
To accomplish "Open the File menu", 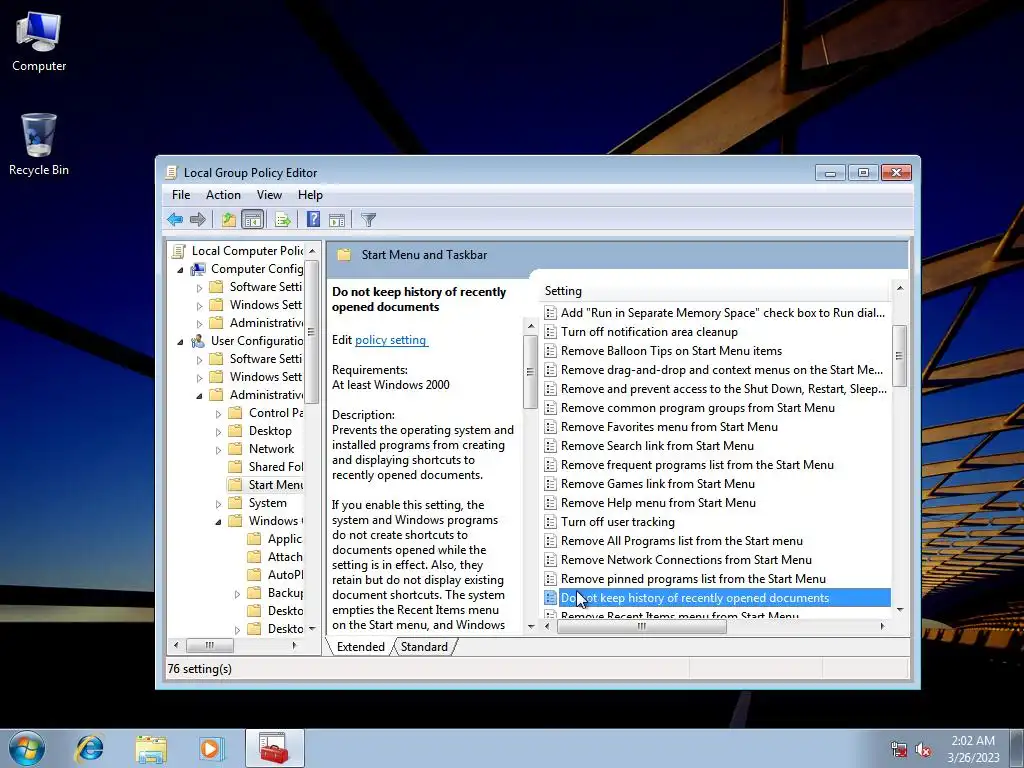I will click(181, 195).
